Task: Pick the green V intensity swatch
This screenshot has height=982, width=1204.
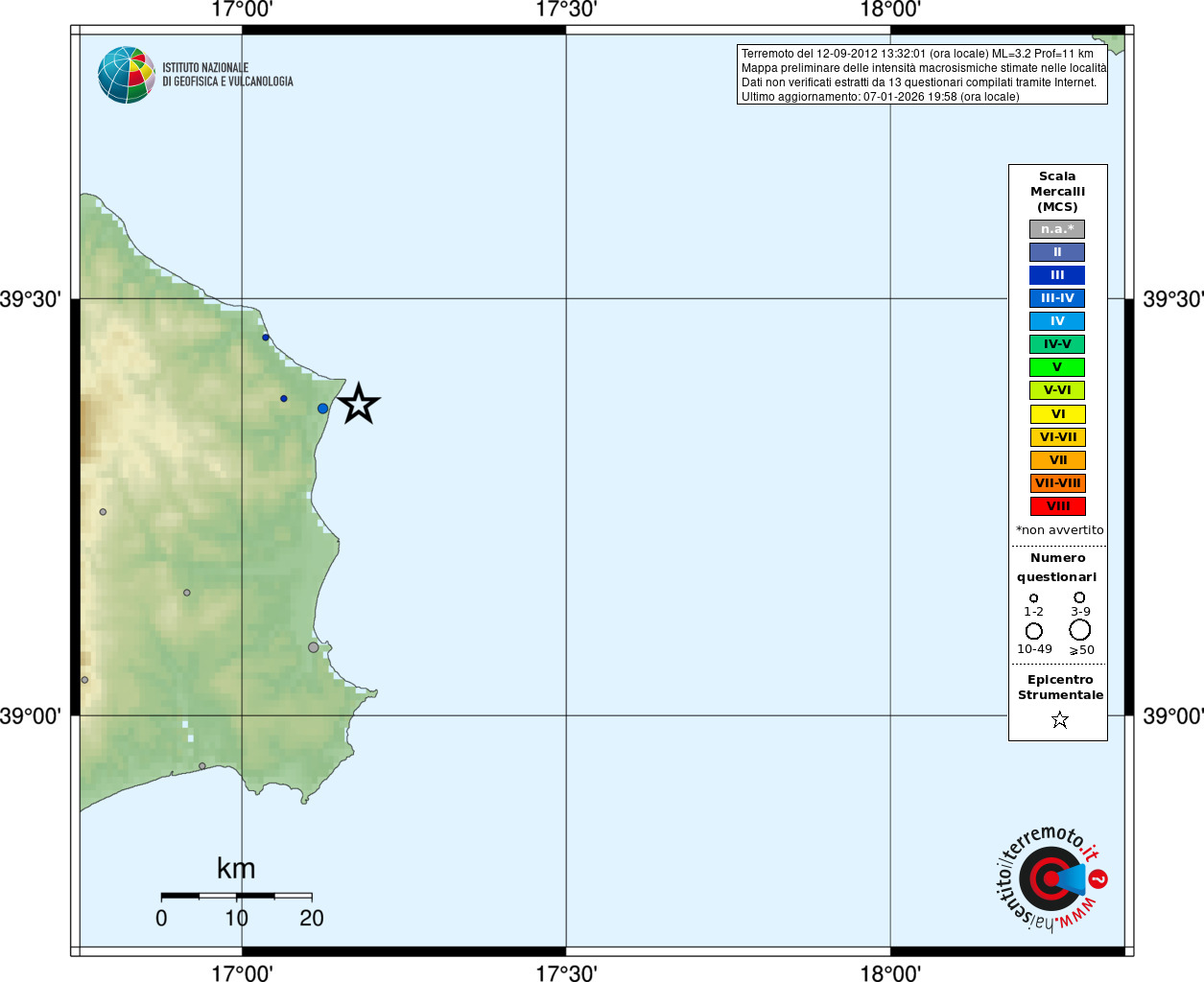Action: [x=1057, y=367]
